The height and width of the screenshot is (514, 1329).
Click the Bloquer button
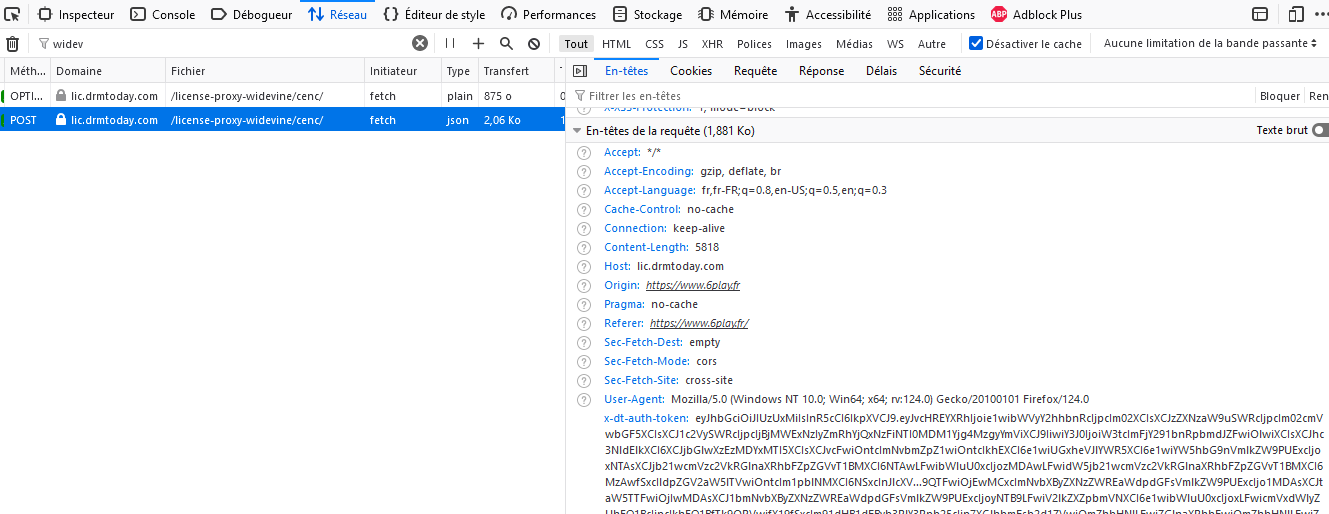tap(1279, 96)
